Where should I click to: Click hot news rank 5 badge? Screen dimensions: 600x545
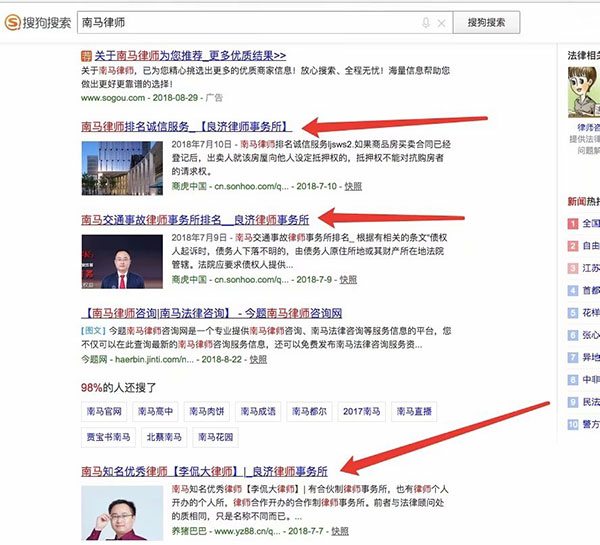pyautogui.click(x=572, y=313)
